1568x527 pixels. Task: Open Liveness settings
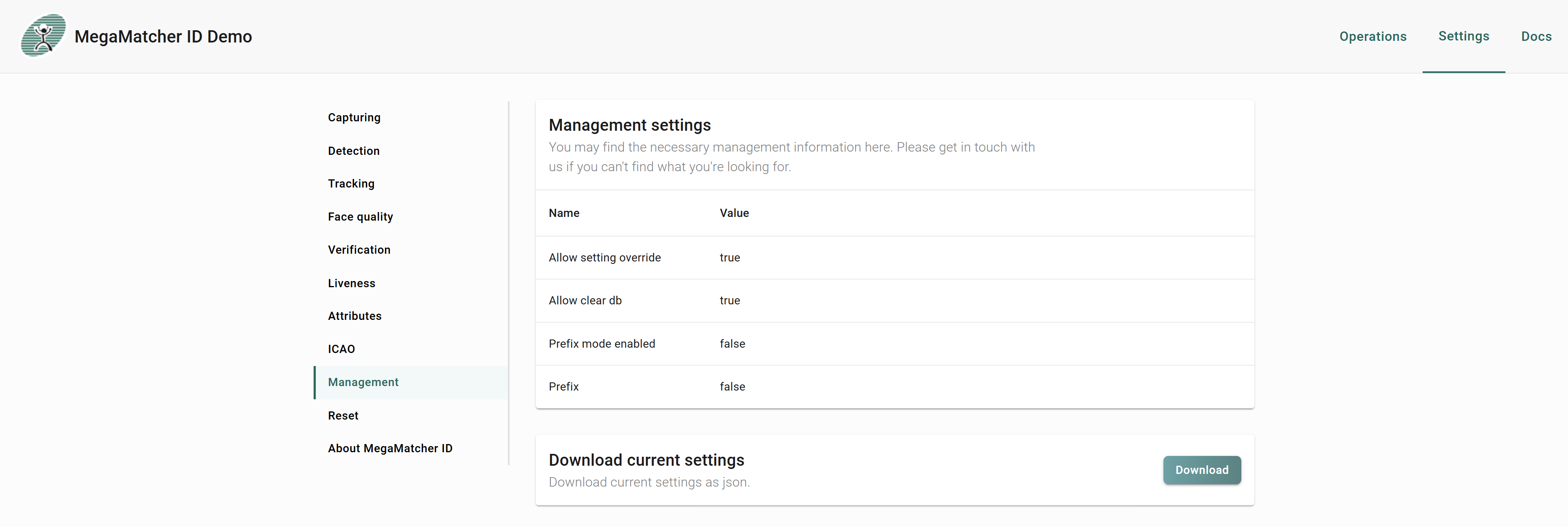coord(412,283)
